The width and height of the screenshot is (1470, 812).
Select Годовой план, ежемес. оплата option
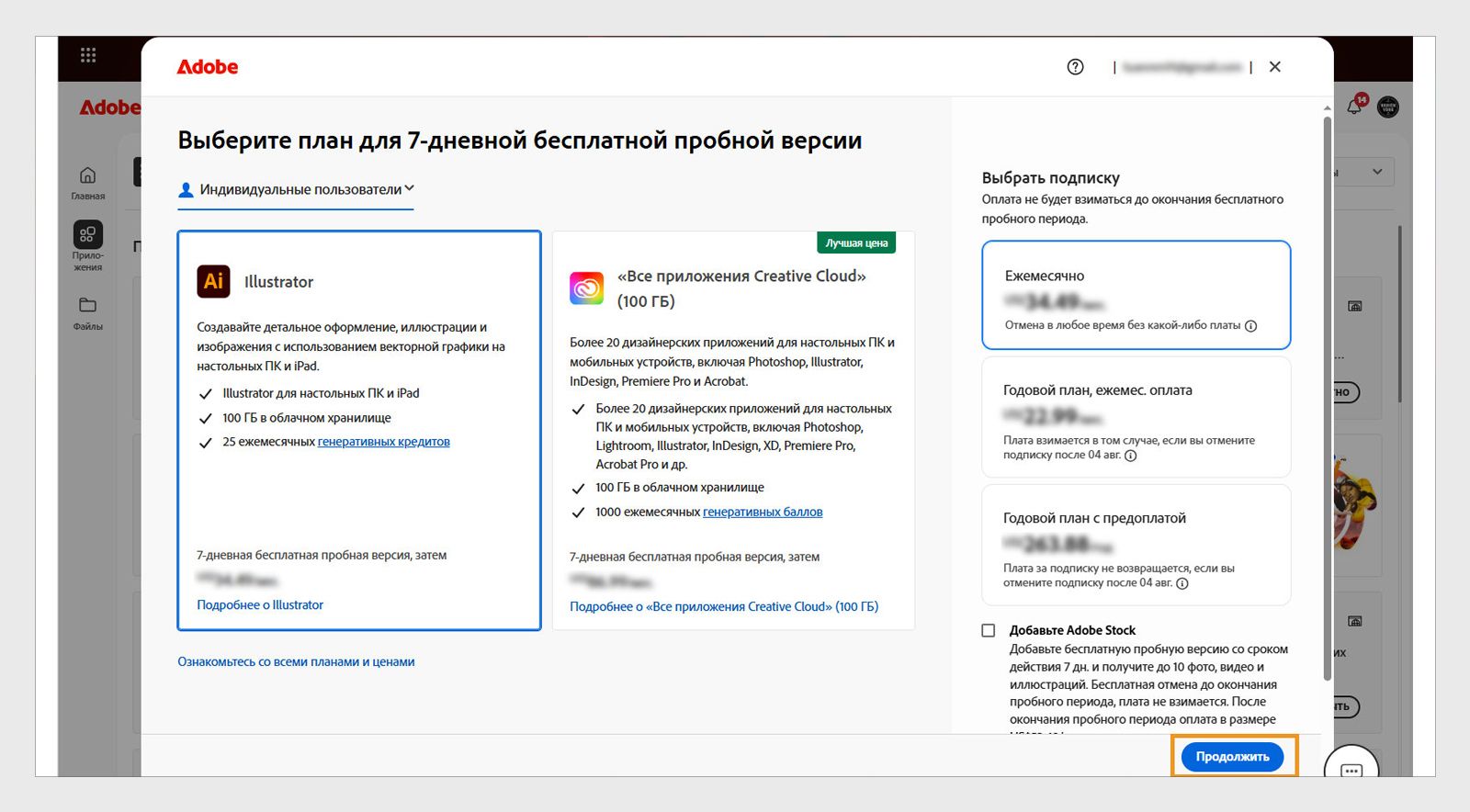click(1136, 417)
